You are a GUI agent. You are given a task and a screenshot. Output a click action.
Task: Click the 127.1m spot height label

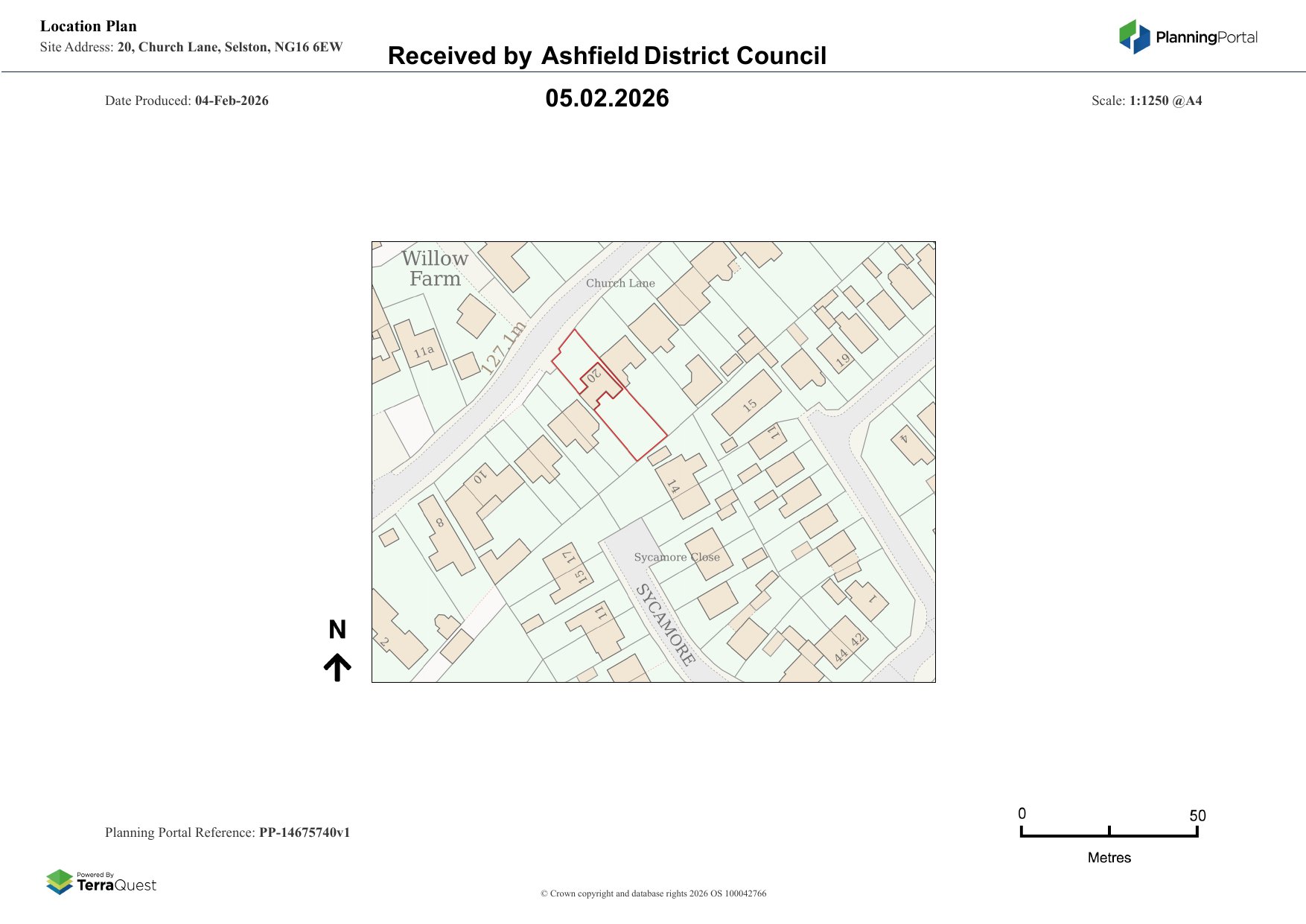(x=503, y=348)
